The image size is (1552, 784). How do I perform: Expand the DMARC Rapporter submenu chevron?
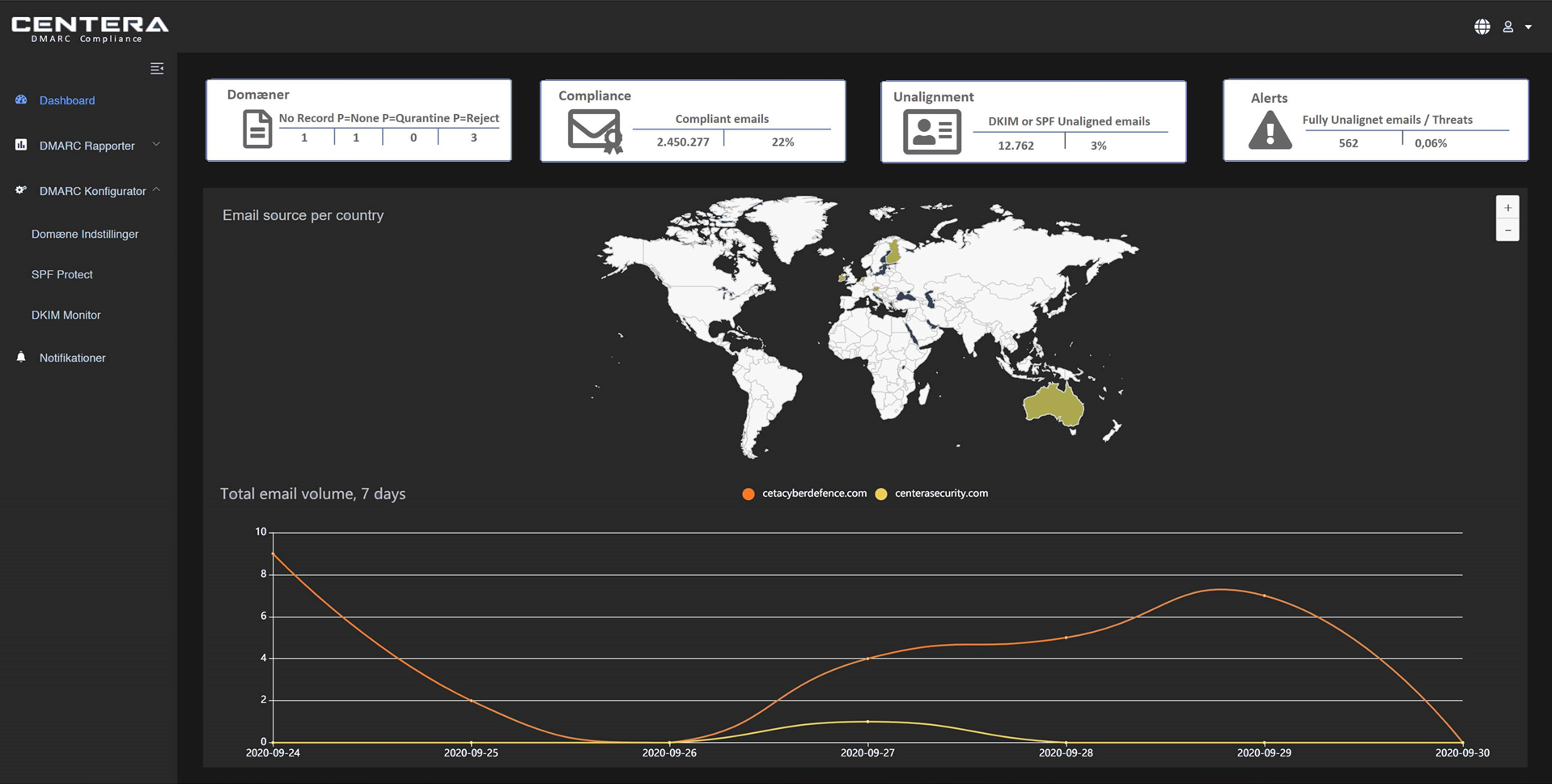[x=156, y=145]
